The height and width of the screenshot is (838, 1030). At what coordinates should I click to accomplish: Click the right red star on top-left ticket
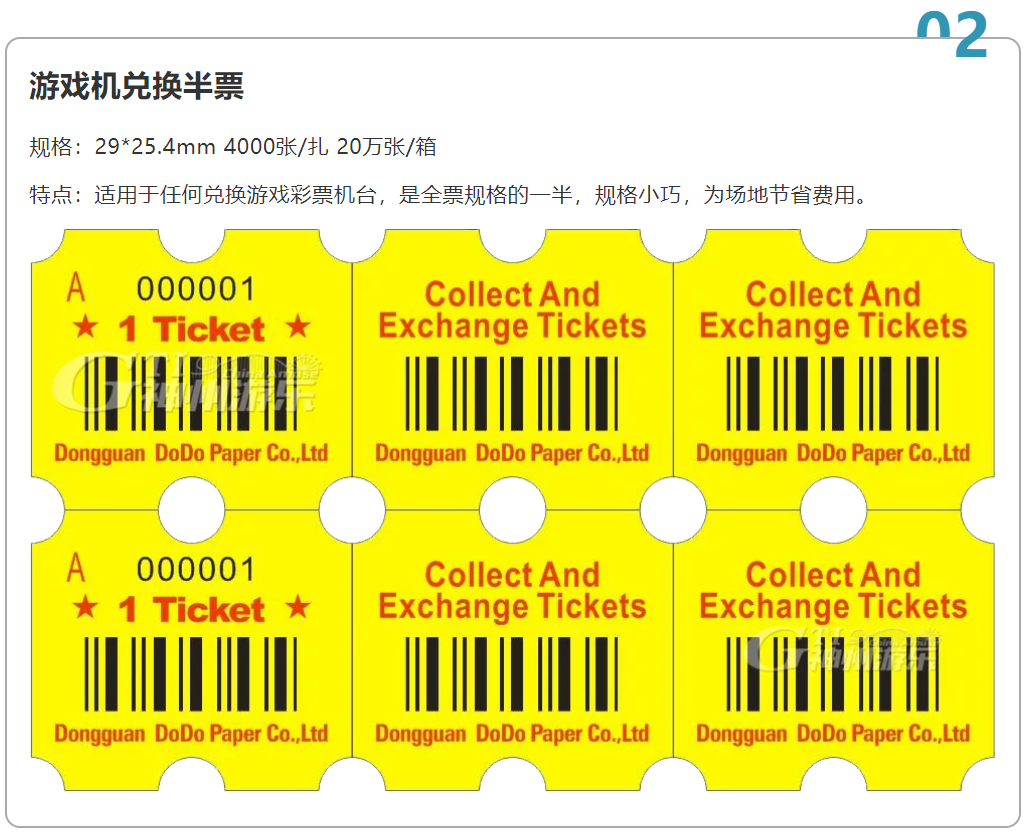(298, 326)
